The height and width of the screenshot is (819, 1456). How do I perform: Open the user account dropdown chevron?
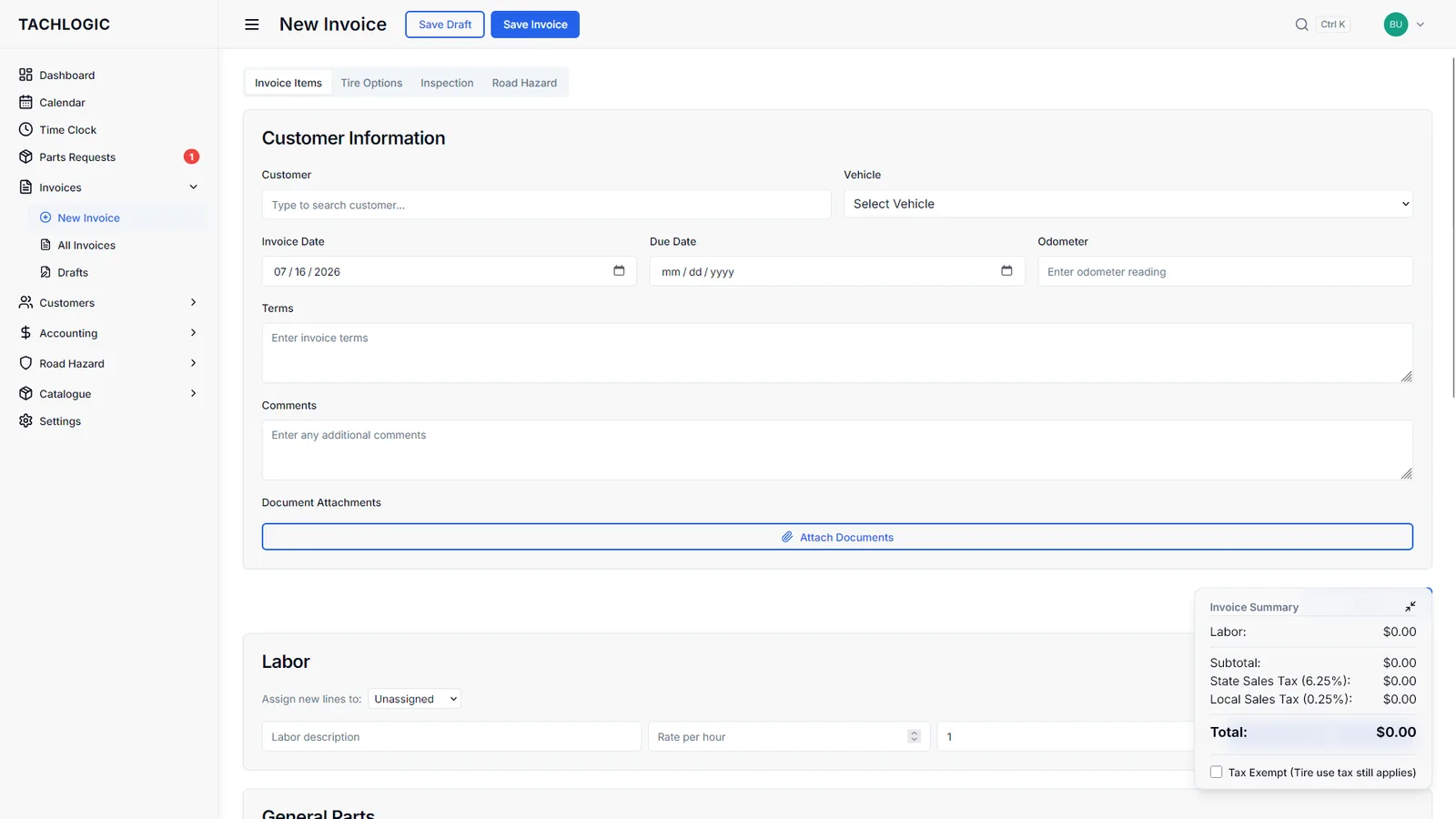coord(1420,25)
